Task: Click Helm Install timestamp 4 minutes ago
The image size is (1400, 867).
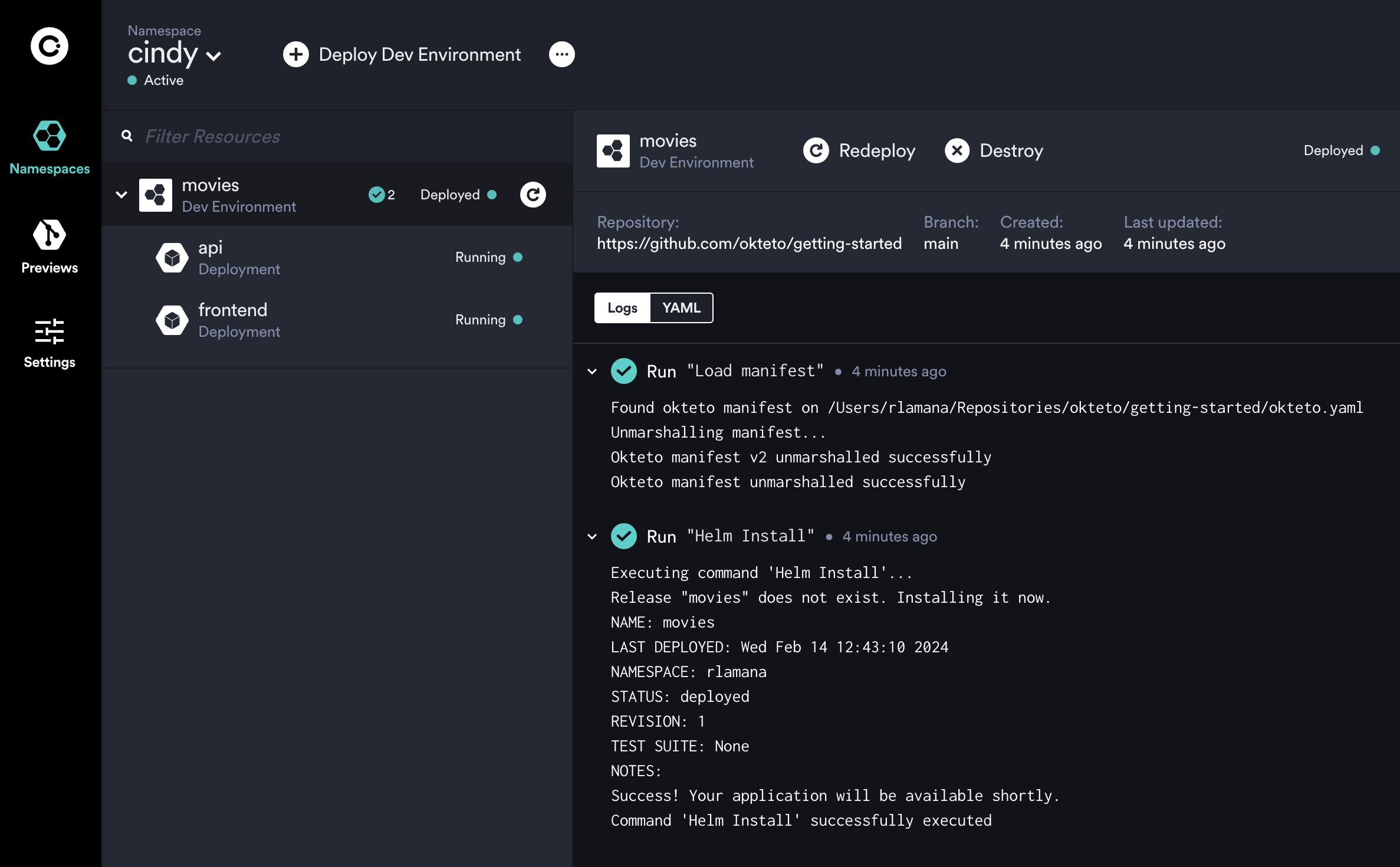Action: (x=889, y=537)
